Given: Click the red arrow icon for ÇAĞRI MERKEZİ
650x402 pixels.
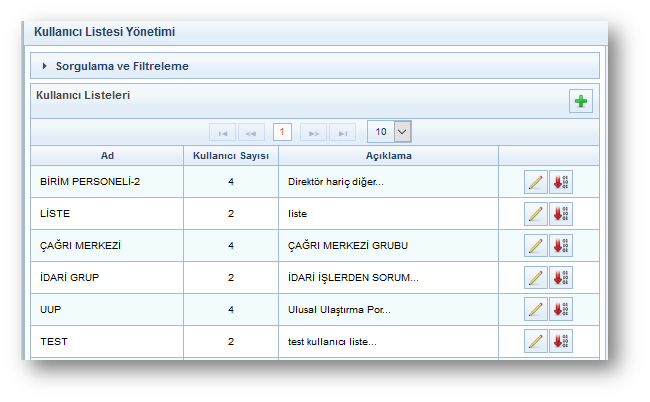Looking at the screenshot, I should click(561, 246).
